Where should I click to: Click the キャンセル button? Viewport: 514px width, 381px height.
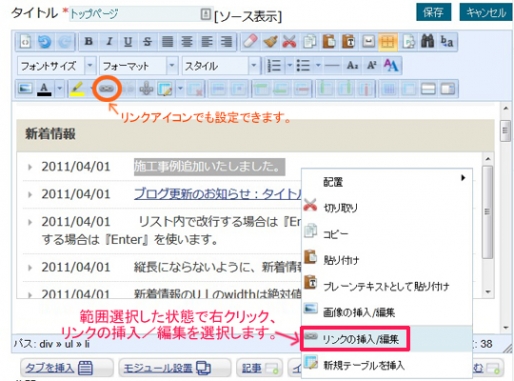pyautogui.click(x=486, y=13)
